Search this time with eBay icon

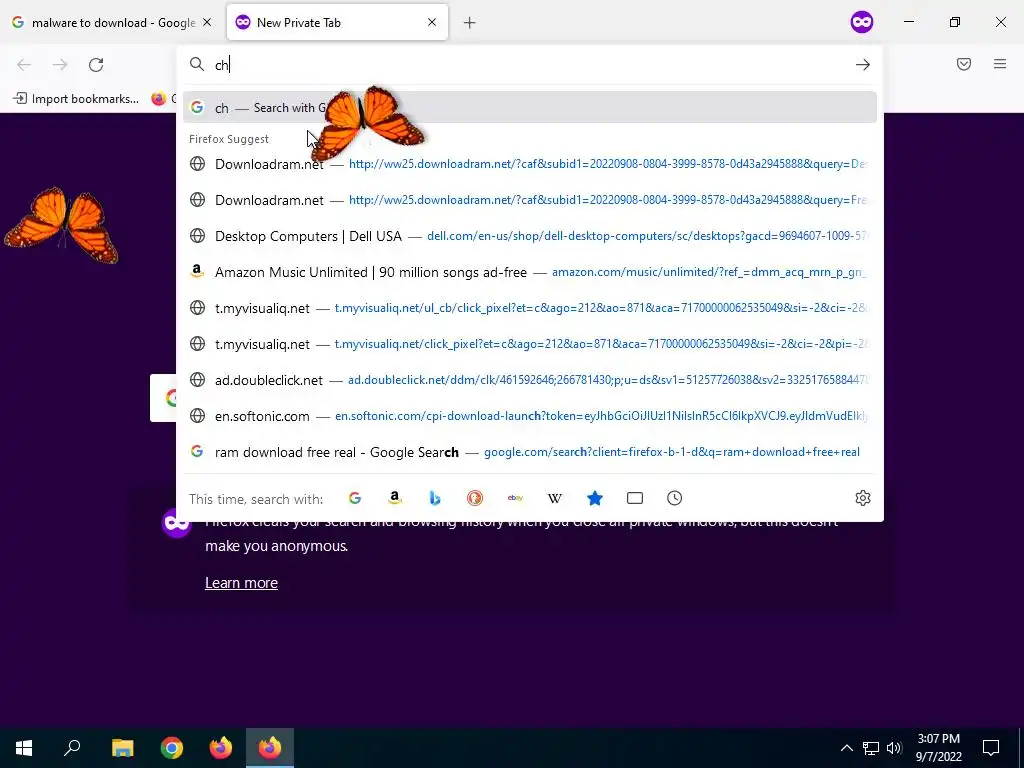(x=515, y=498)
